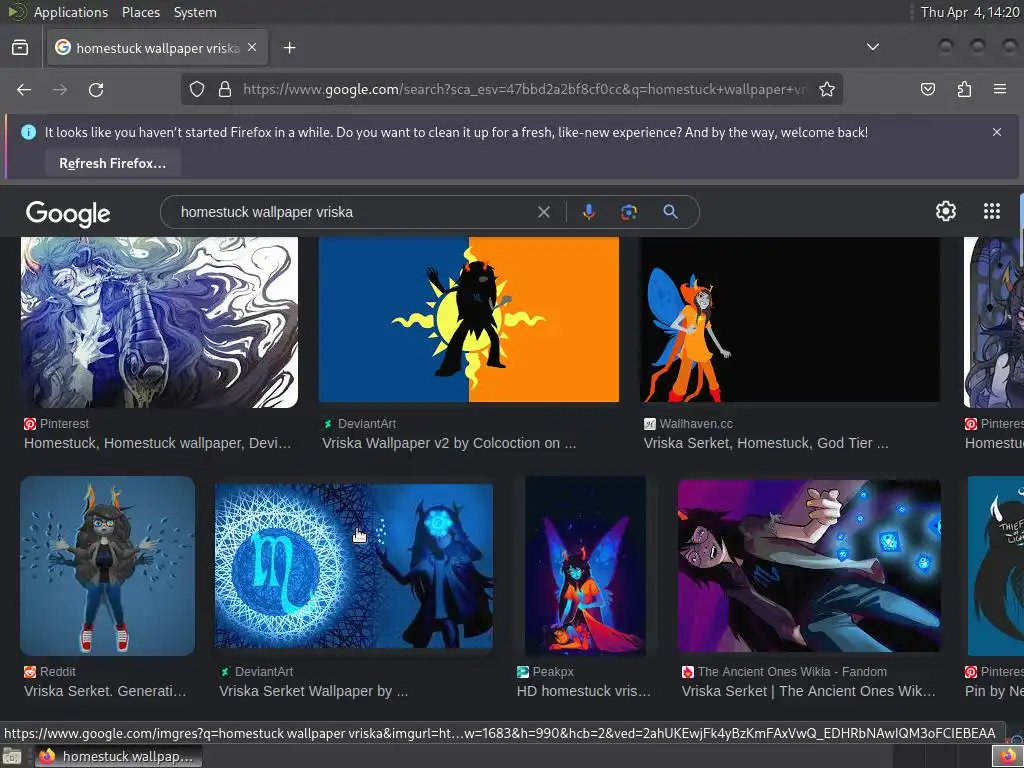
Task: Click the Reddit source label
Action: tap(57, 671)
